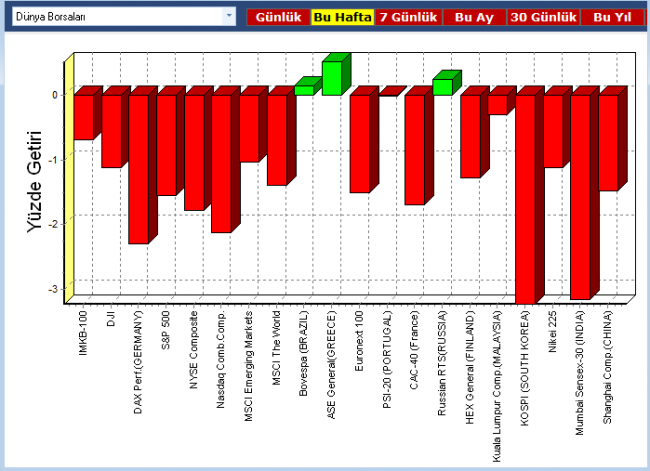650x471 pixels.
Task: Click the MSCI The World bar
Action: (x=277, y=140)
